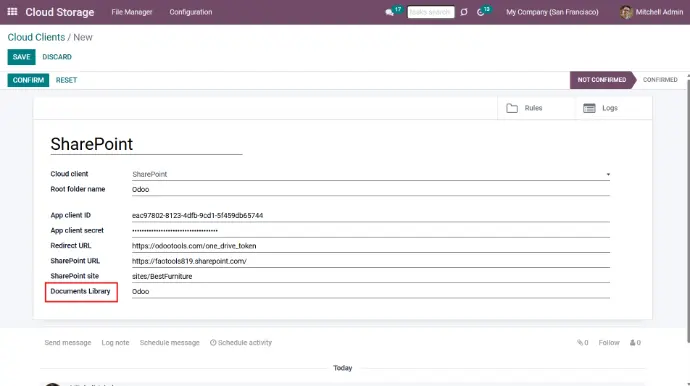Click the SharePoint site label
Viewport: 690px width, 386px height.
[x=74, y=276]
